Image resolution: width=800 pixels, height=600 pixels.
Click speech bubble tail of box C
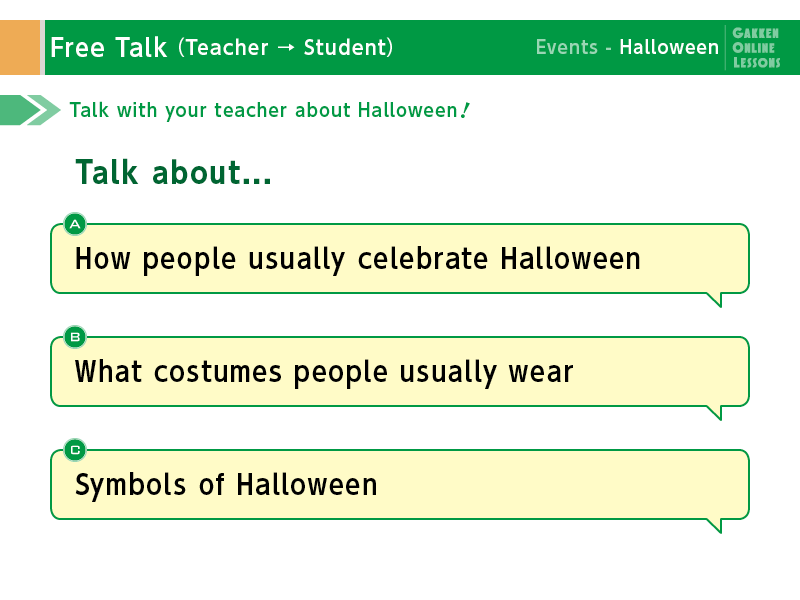pyautogui.click(x=714, y=526)
